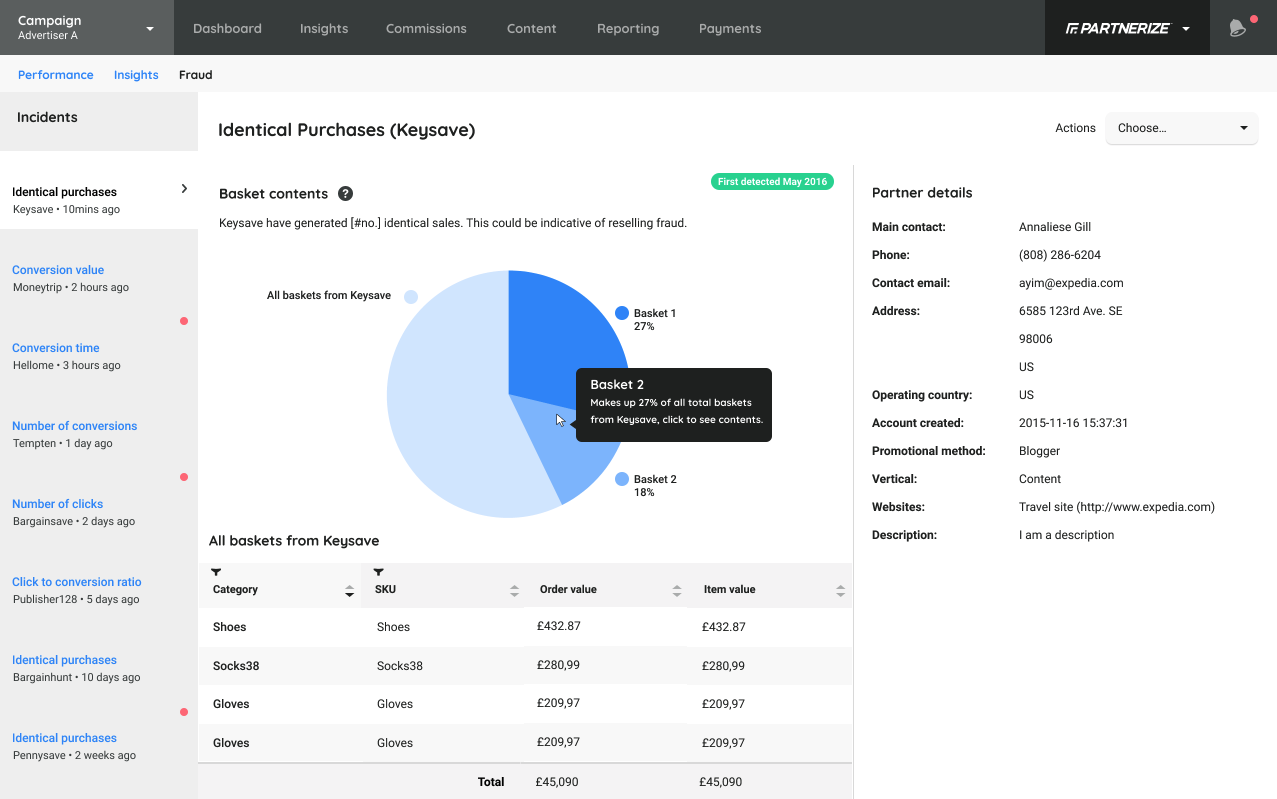The width and height of the screenshot is (1277, 799).
Task: Click the notification bell icon
Action: point(1237,28)
